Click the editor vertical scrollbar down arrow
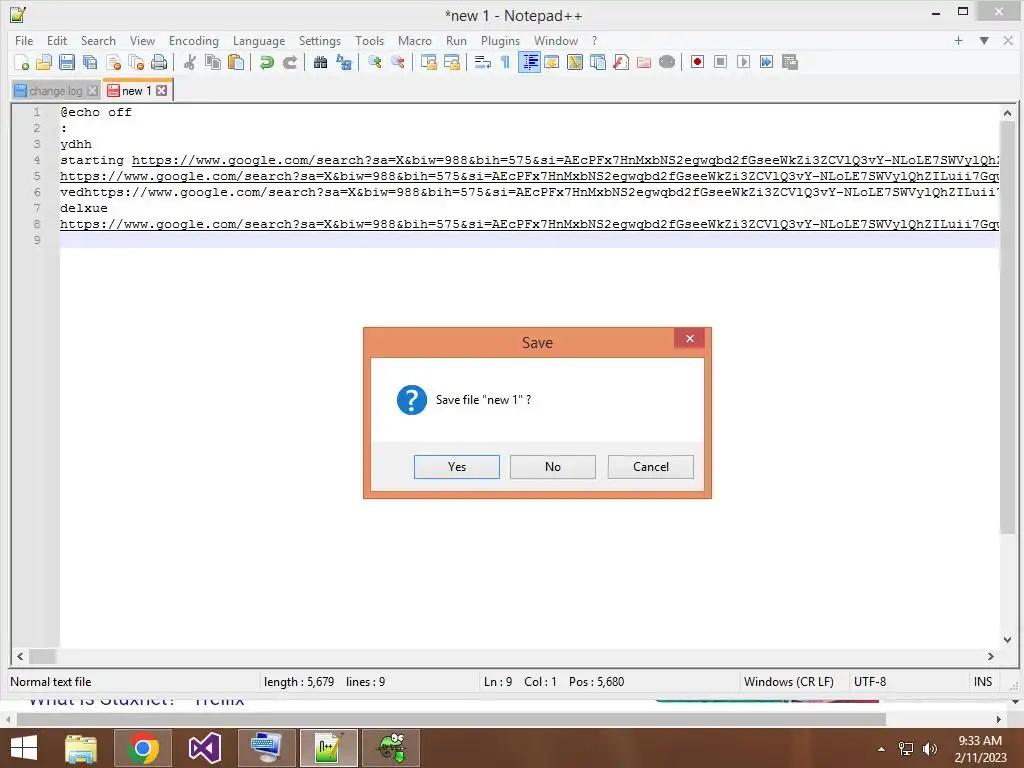1024x768 pixels. click(1007, 639)
